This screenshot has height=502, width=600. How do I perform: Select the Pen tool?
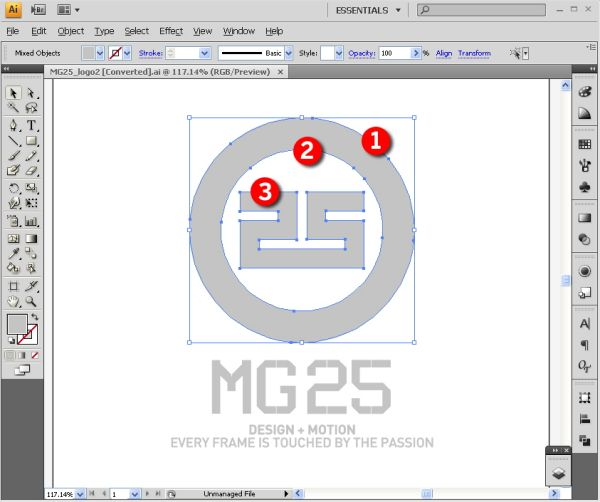coord(13,126)
